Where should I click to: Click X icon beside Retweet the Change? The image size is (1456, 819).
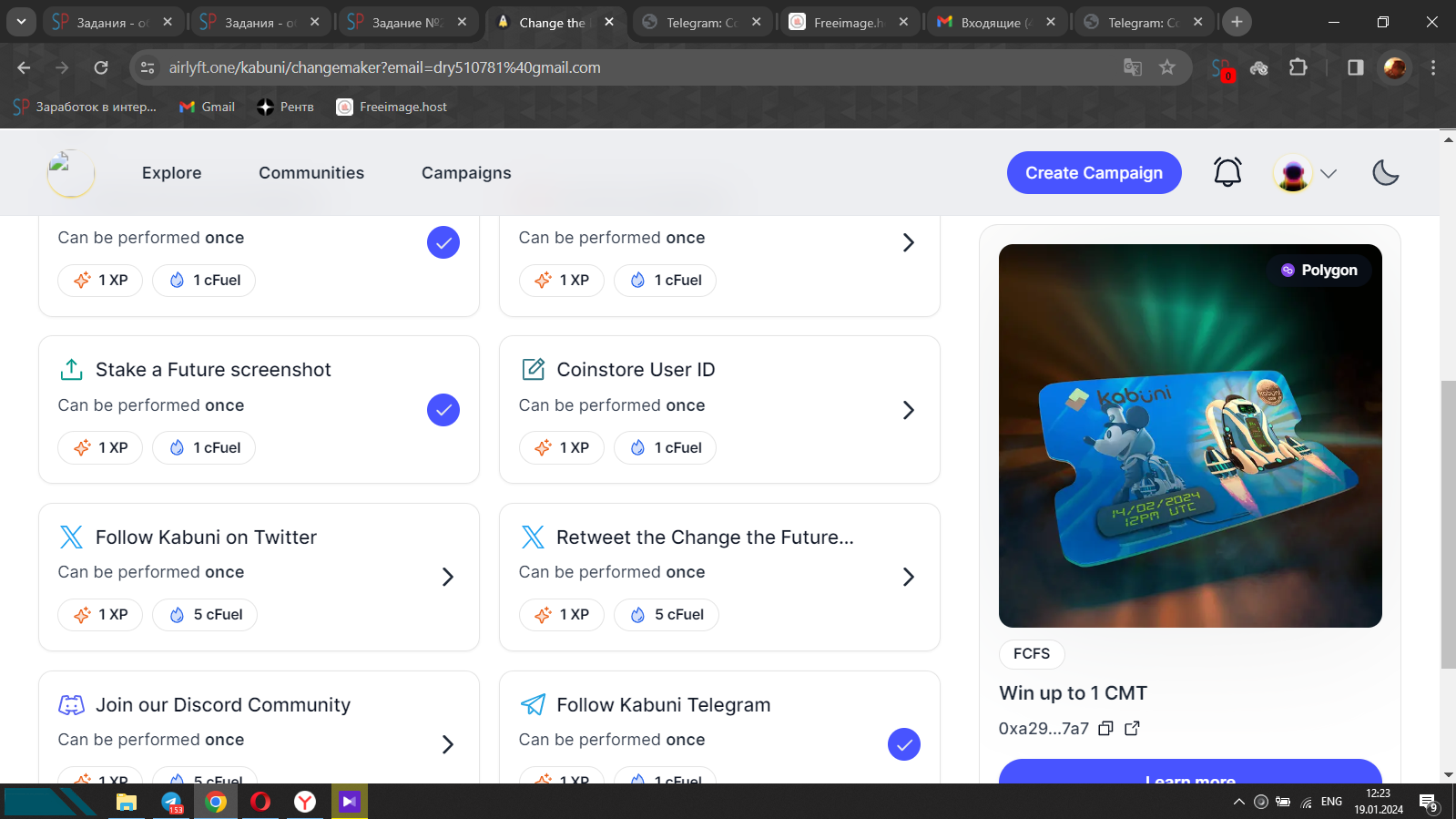pyautogui.click(x=533, y=537)
